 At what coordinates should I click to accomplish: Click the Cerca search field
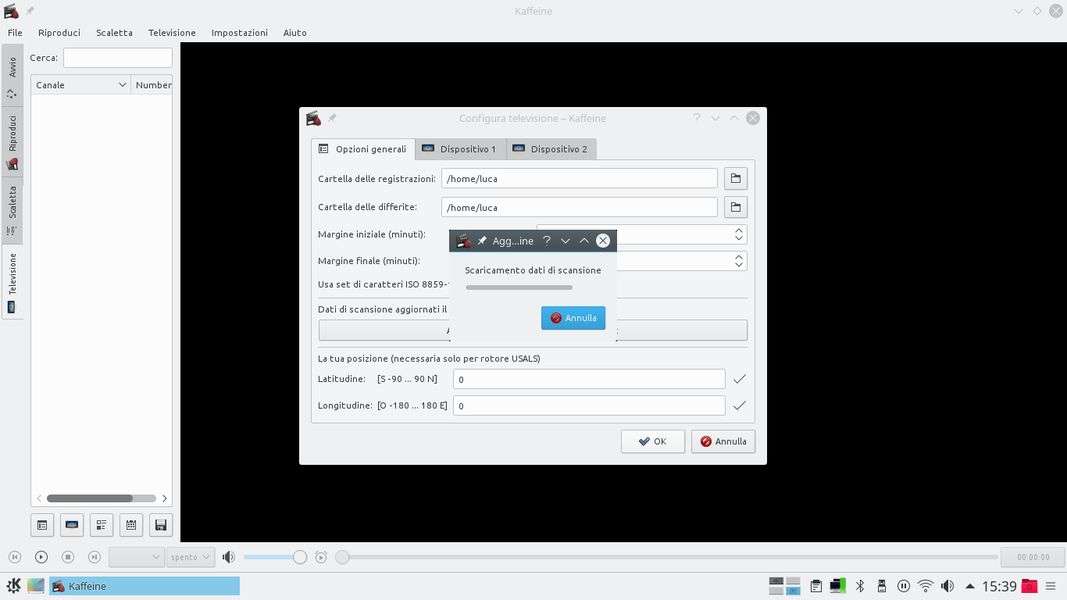pos(118,58)
